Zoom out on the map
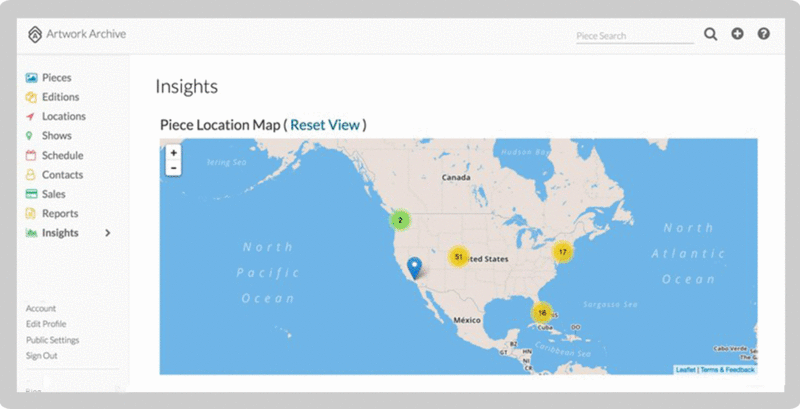Screen dimensions: 800x409 pos(174,168)
